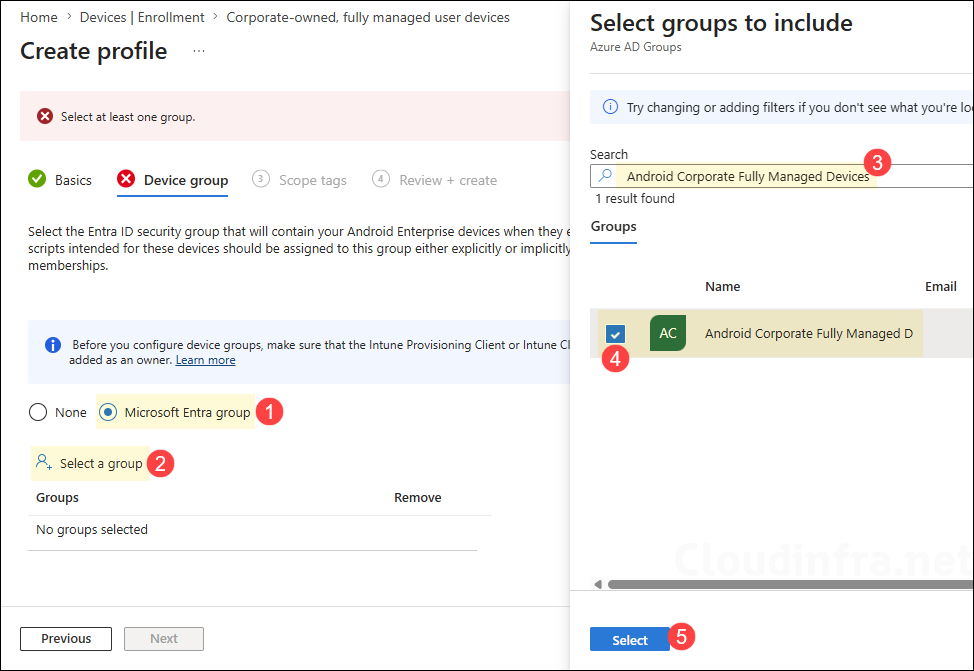Click the info icon in the filters tip
974x671 pixels.
pyautogui.click(x=611, y=107)
